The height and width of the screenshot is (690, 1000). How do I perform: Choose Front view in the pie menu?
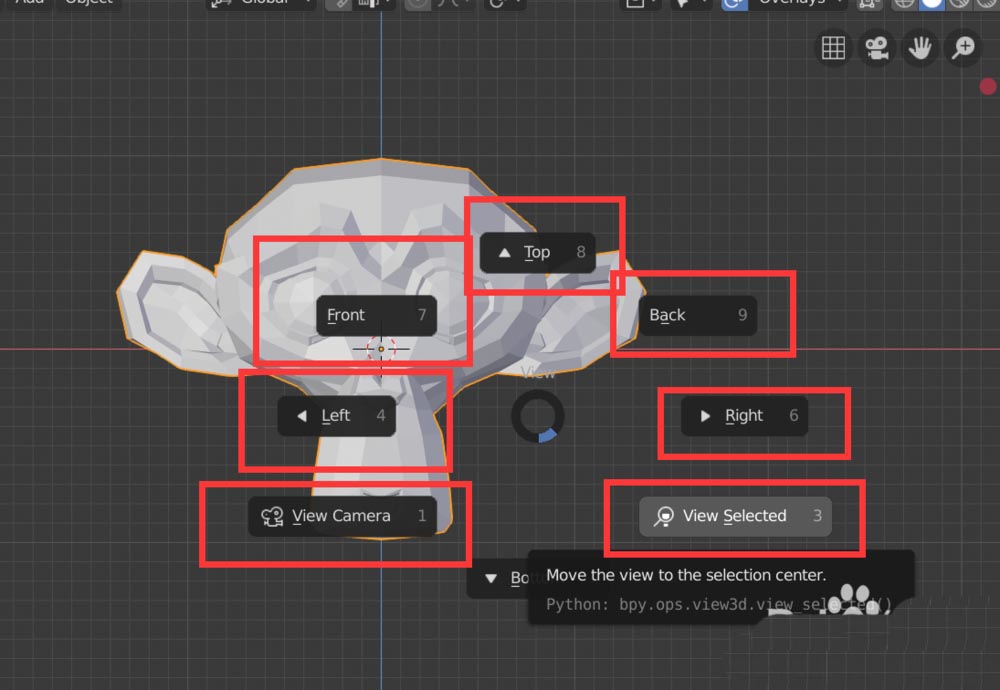click(376, 315)
